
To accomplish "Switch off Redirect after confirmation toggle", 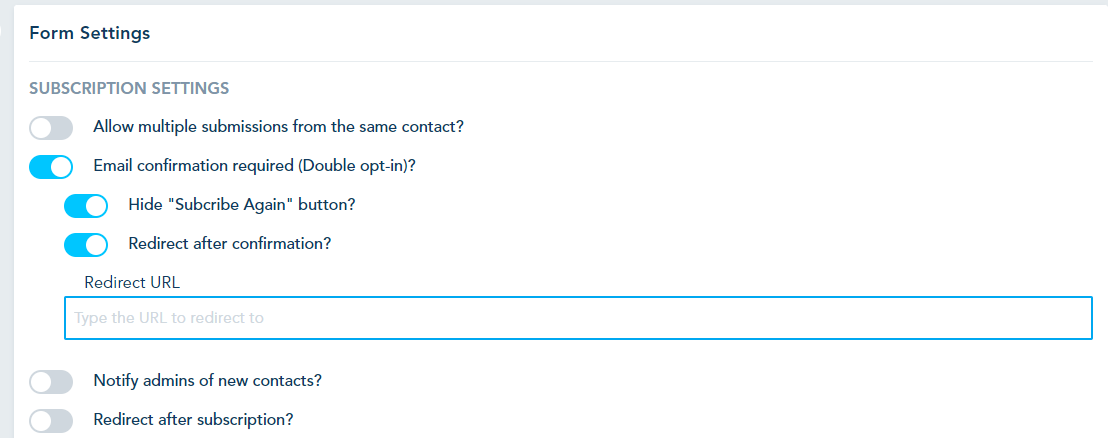I will (x=86, y=244).
